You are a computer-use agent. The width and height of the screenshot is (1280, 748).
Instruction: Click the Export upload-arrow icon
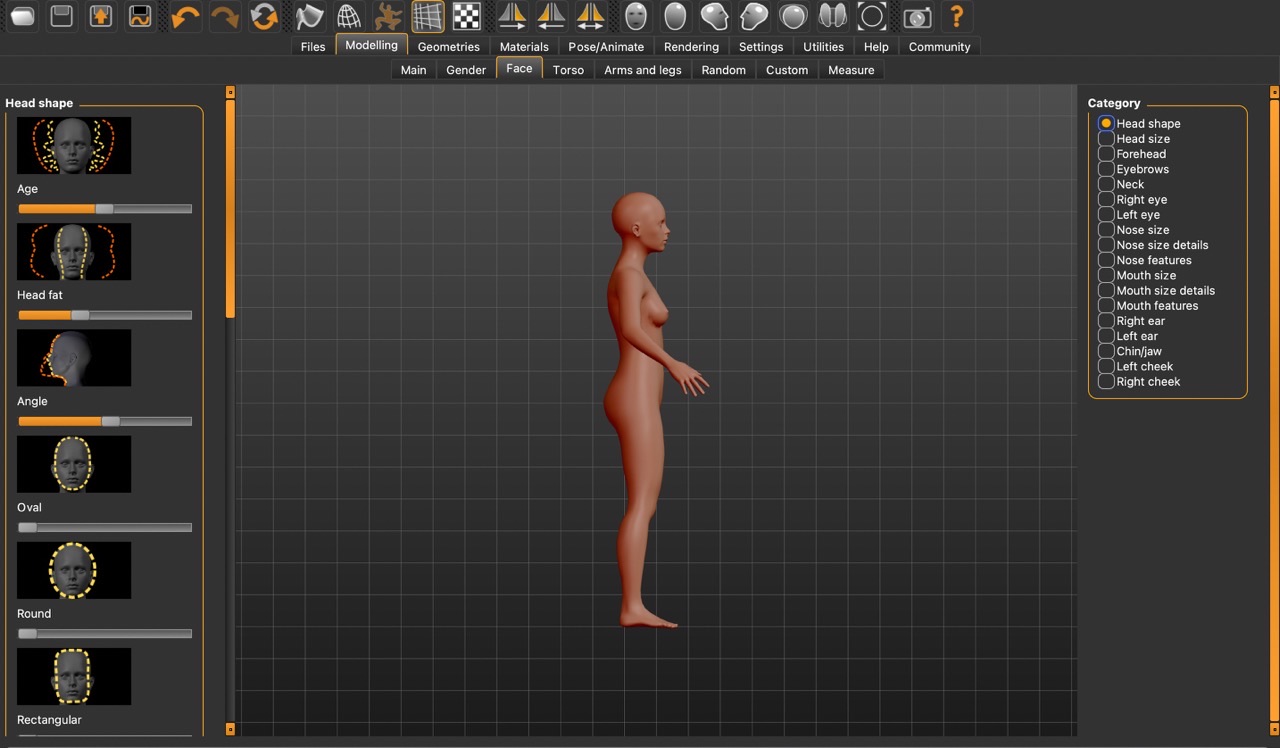click(100, 16)
